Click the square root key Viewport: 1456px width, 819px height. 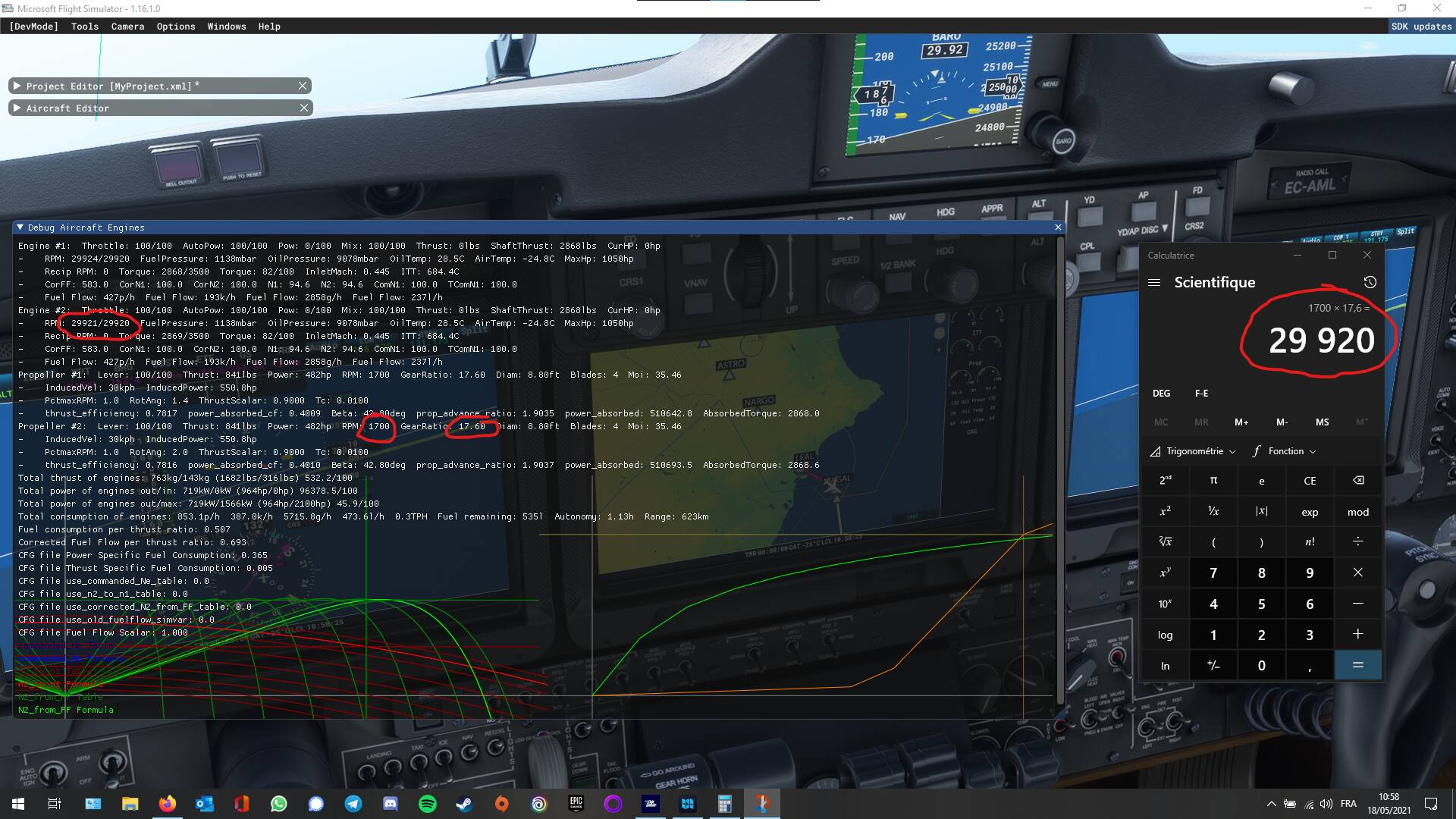pyautogui.click(x=1165, y=541)
